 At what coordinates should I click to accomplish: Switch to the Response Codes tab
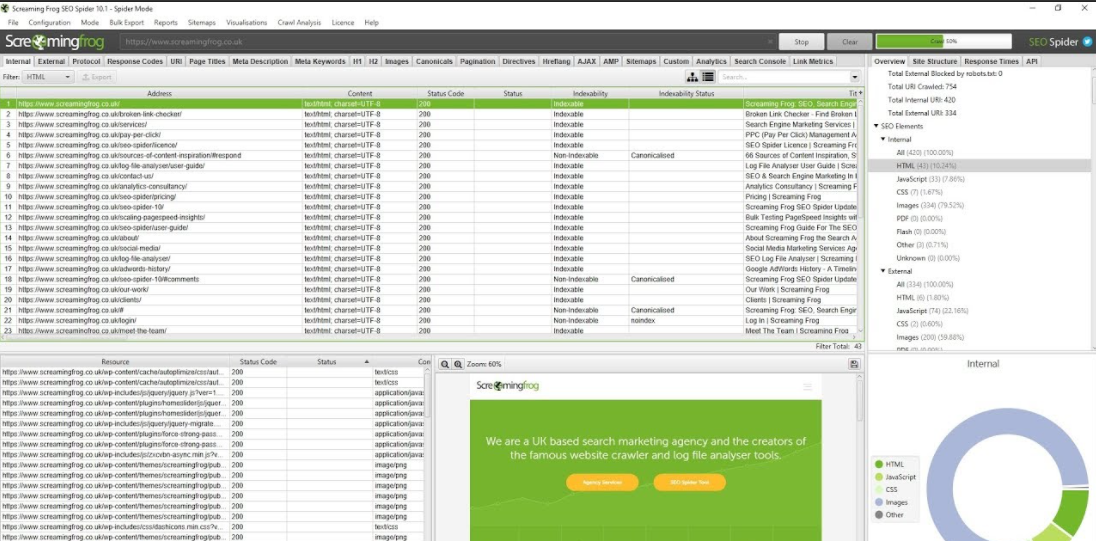click(x=135, y=62)
